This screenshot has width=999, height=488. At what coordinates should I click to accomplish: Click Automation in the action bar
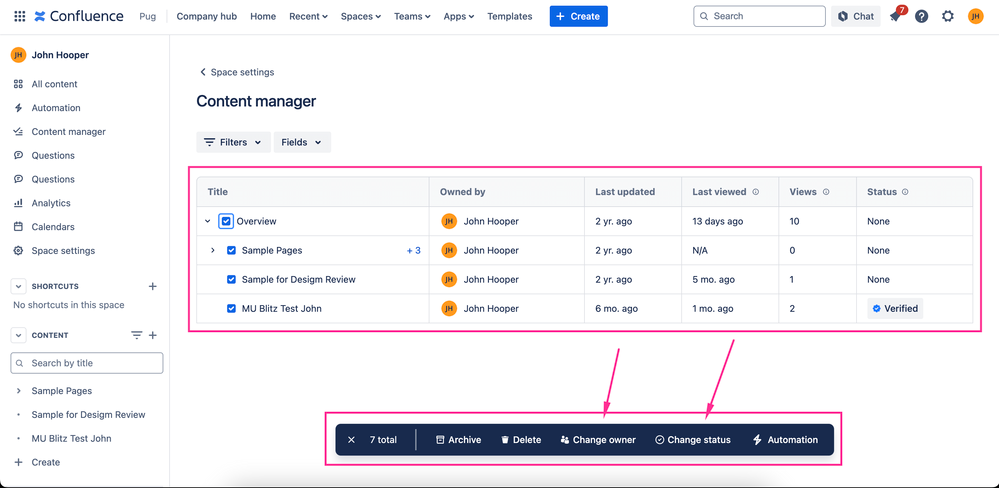(x=786, y=440)
